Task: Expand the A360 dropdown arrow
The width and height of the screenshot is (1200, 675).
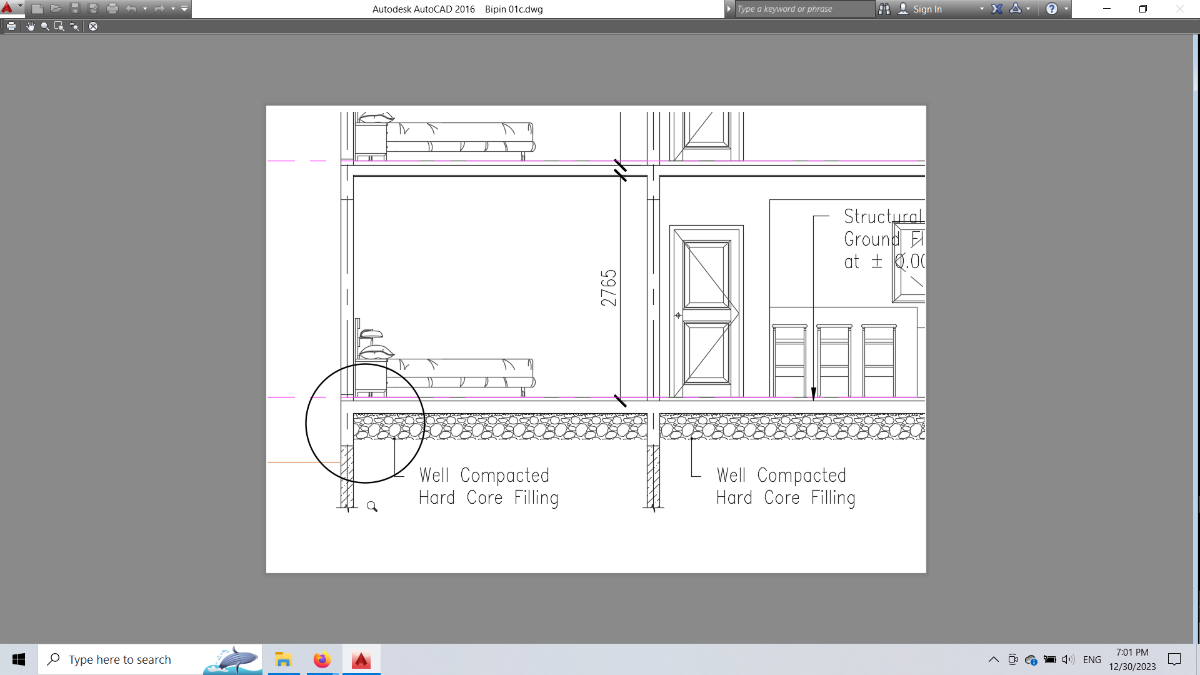Action: pos(1028,9)
